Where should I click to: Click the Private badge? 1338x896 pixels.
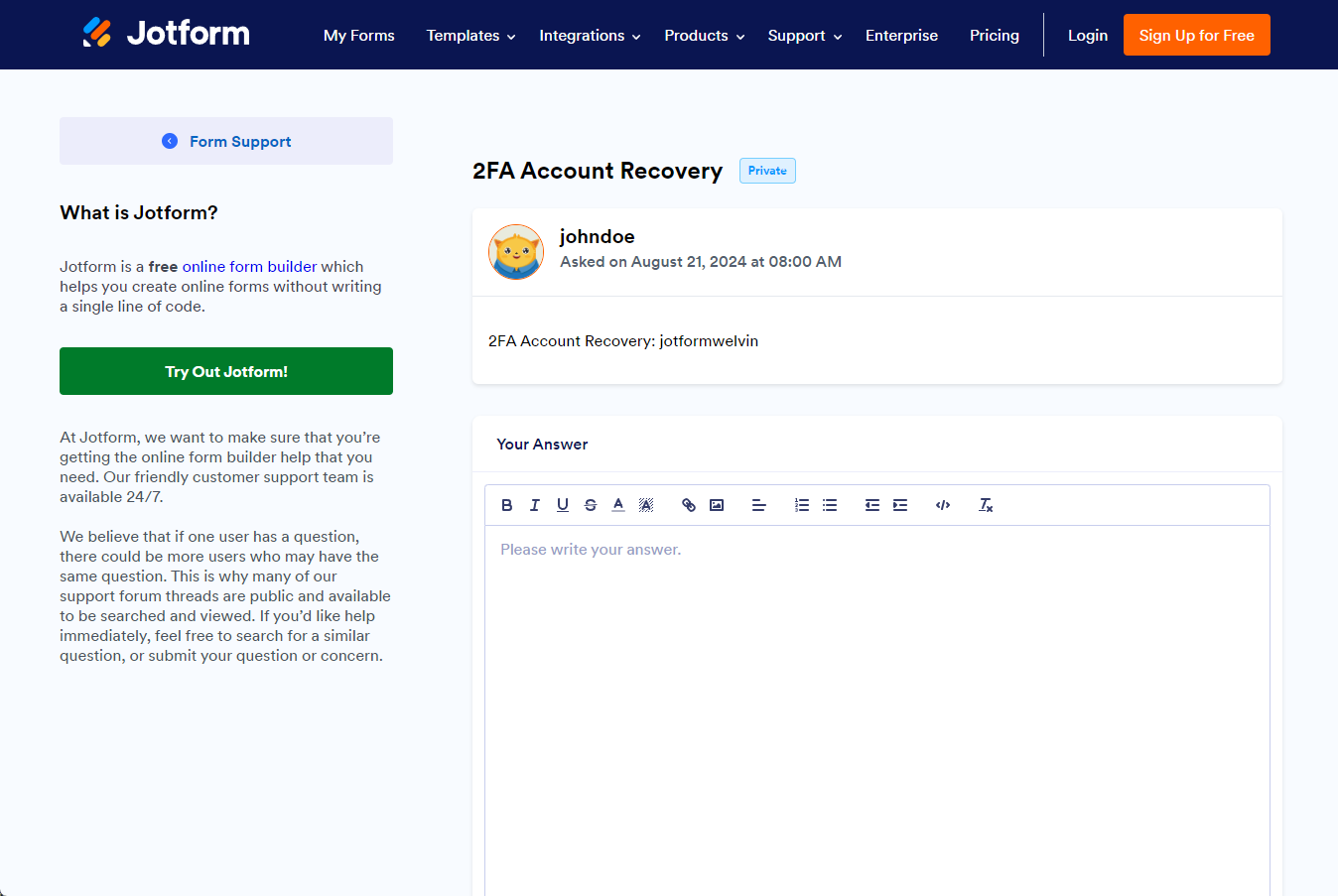pos(767,171)
